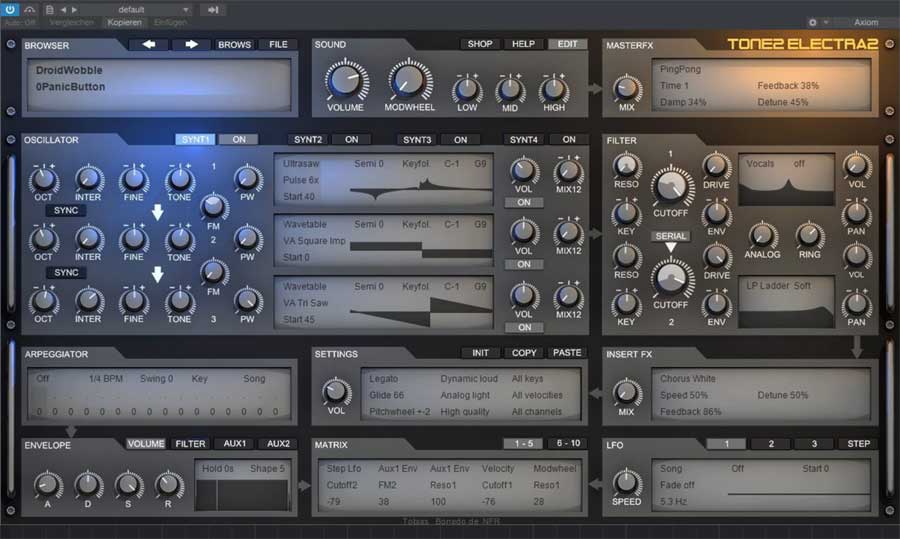Toggle SYNT3 ON switch
Image resolution: width=900 pixels, height=539 pixels.
click(x=460, y=139)
